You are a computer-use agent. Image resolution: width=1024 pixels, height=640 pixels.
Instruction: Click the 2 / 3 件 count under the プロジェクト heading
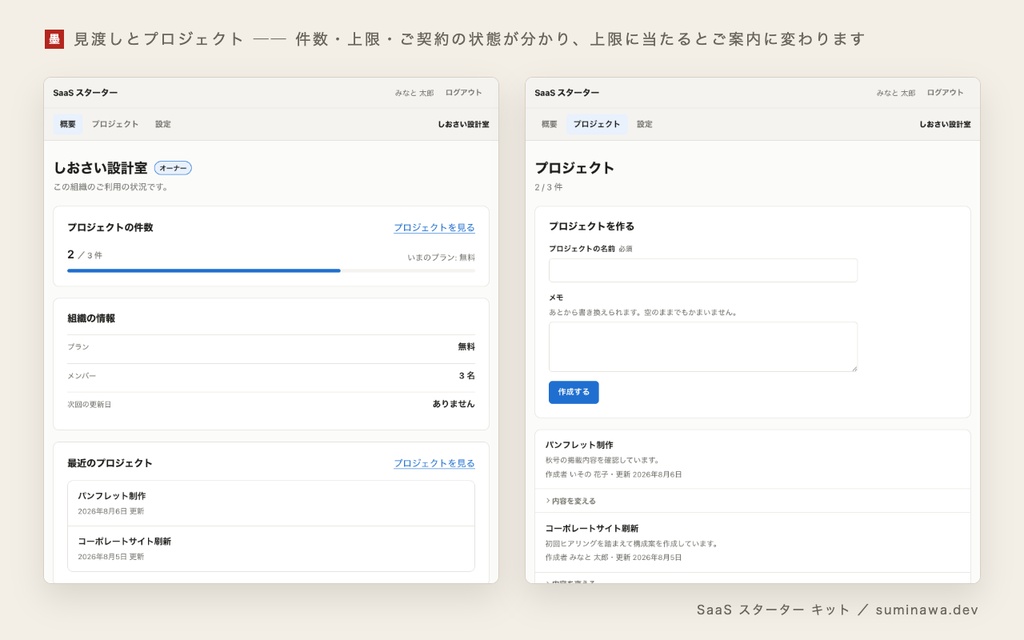[x=549, y=187]
